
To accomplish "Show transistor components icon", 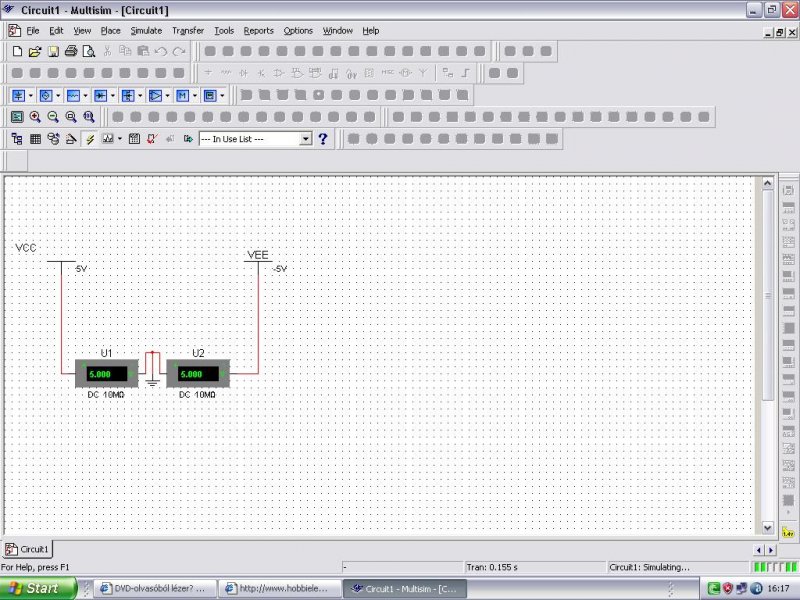I will pyautogui.click(x=128, y=95).
